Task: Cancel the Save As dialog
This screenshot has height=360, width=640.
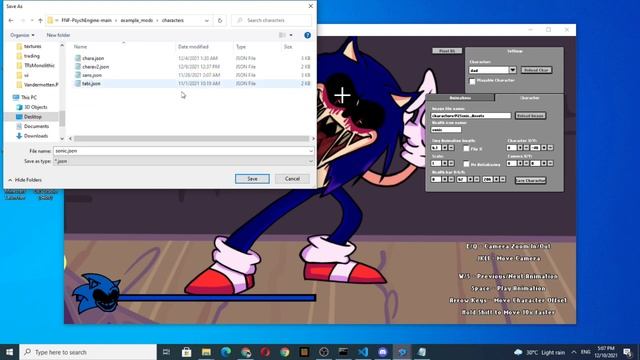Action: coord(292,179)
